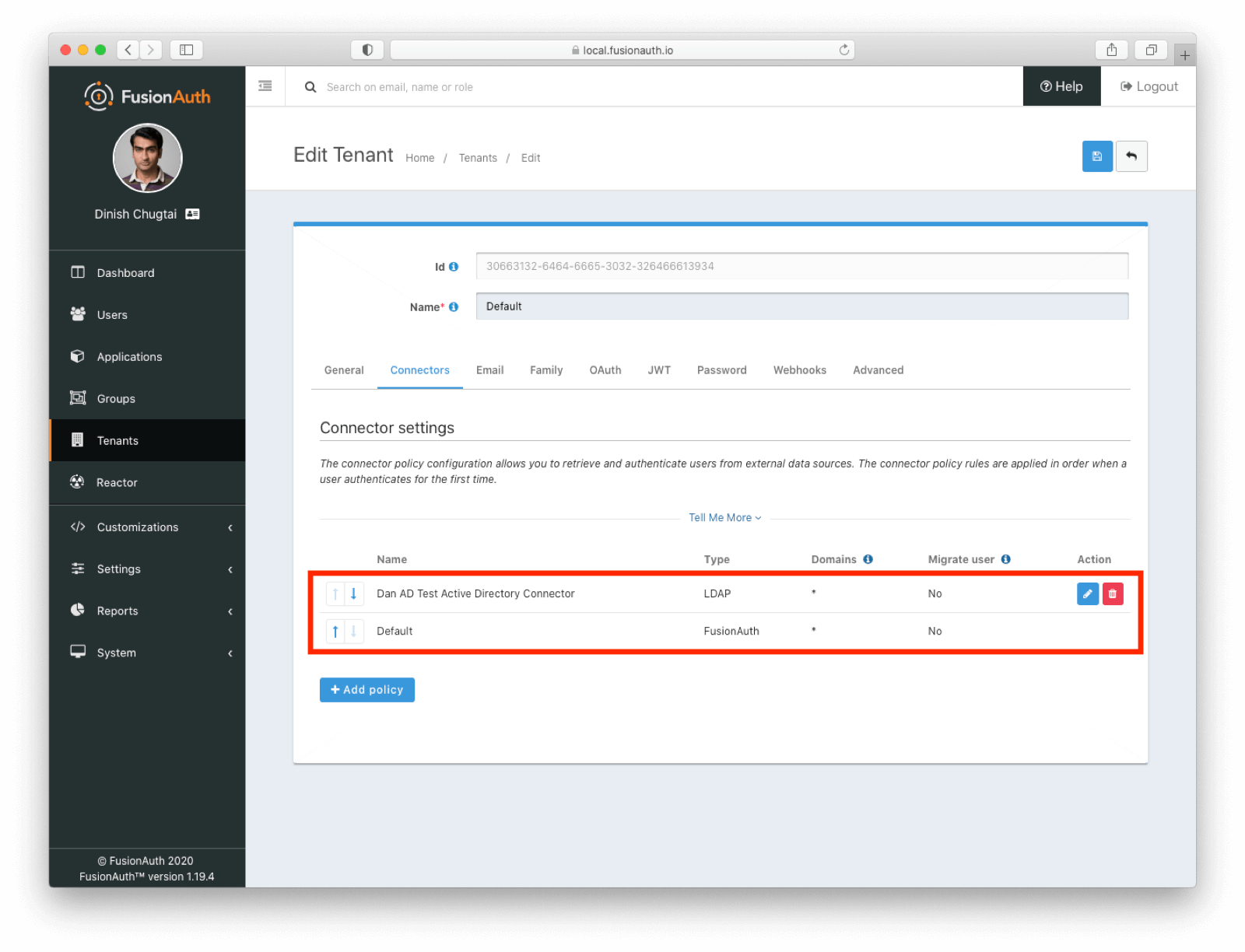This screenshot has width=1245, height=952.
Task: Switch to the Advanced tab
Action: point(879,370)
